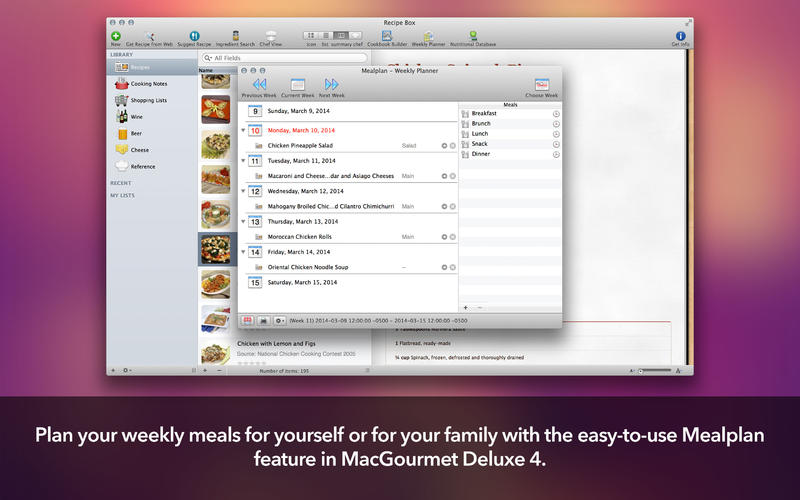Click the Weekly Planner toolbar icon

click(429, 36)
